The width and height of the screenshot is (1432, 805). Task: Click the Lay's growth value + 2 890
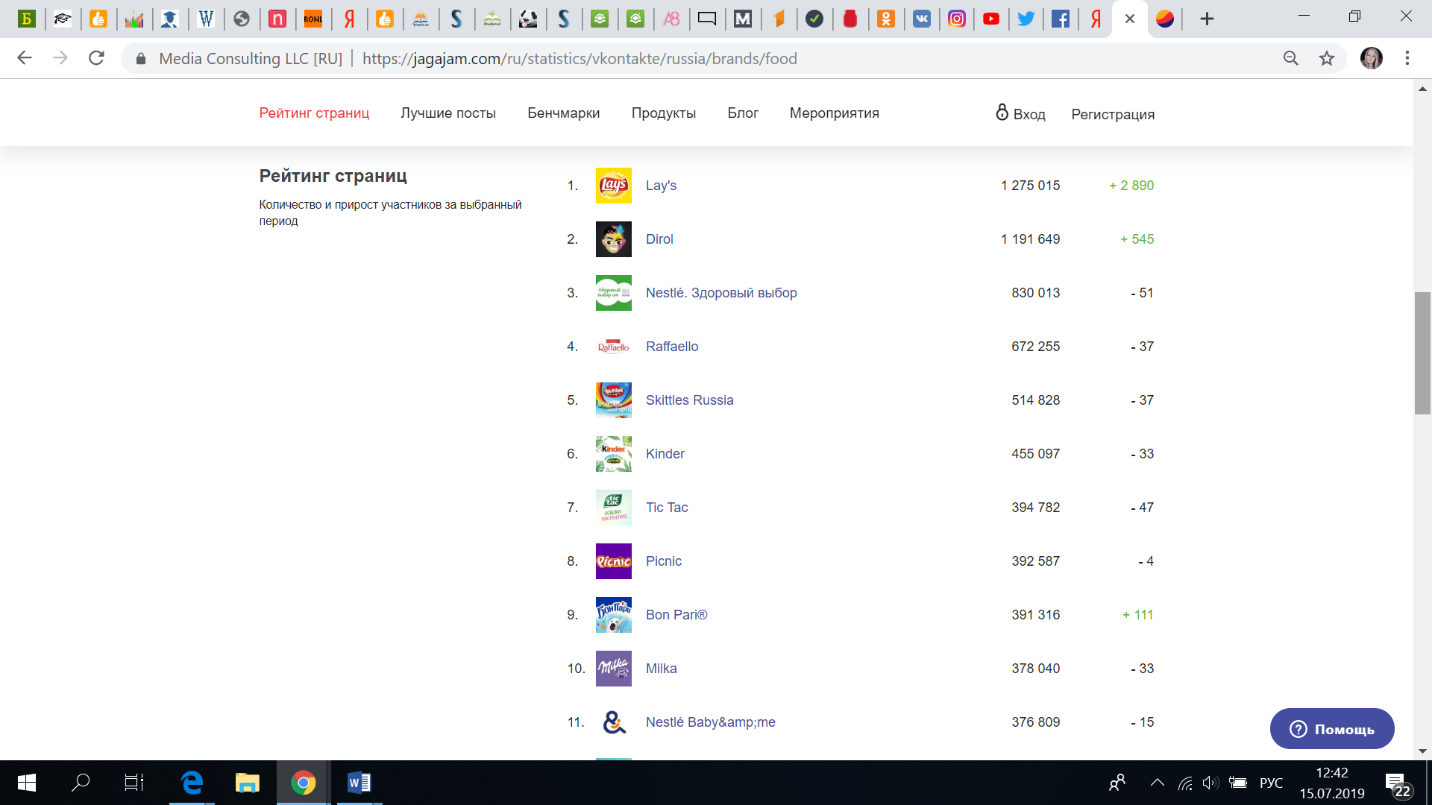1131,185
